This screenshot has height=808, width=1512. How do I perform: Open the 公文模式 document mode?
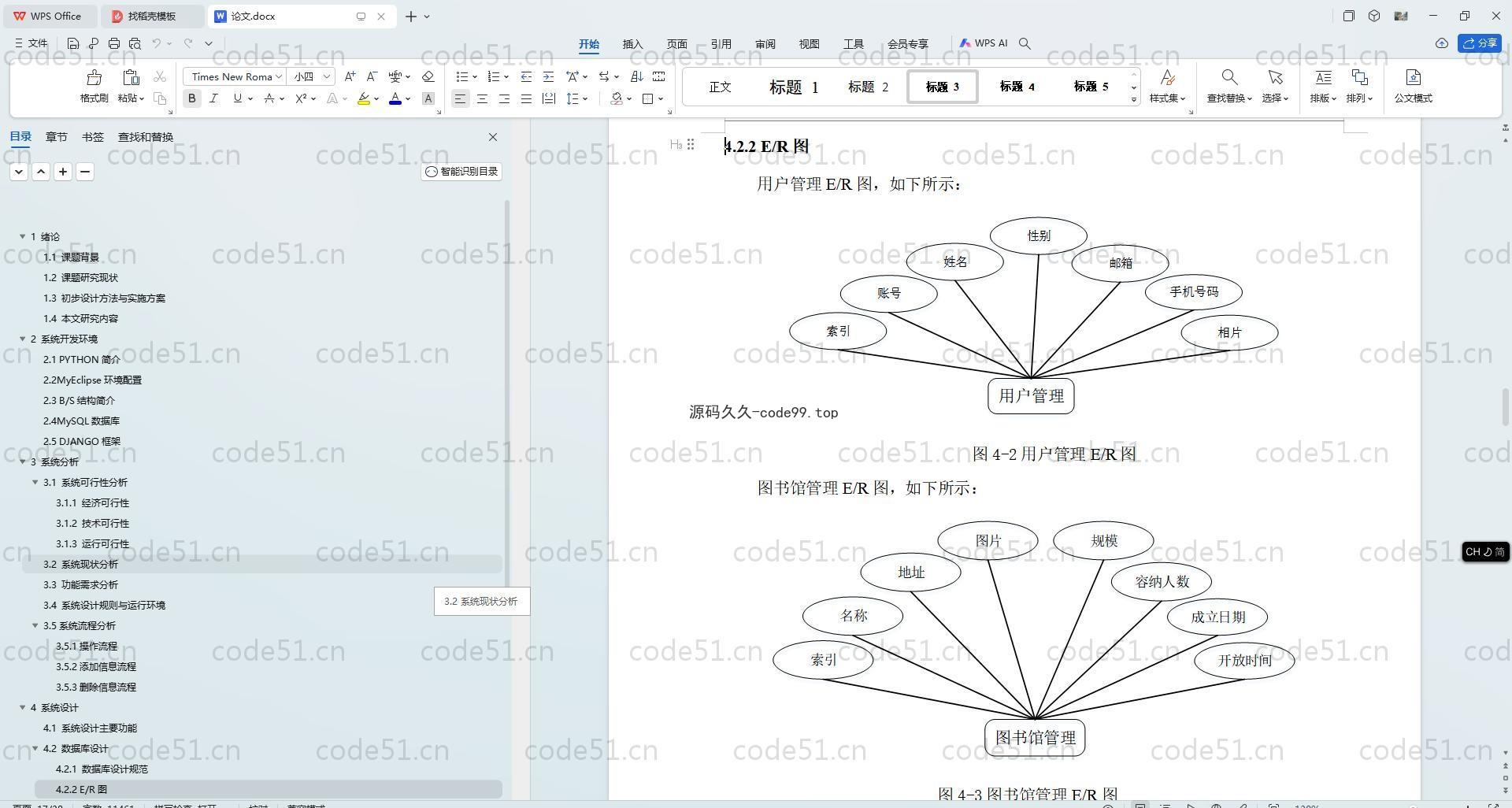click(x=1413, y=86)
